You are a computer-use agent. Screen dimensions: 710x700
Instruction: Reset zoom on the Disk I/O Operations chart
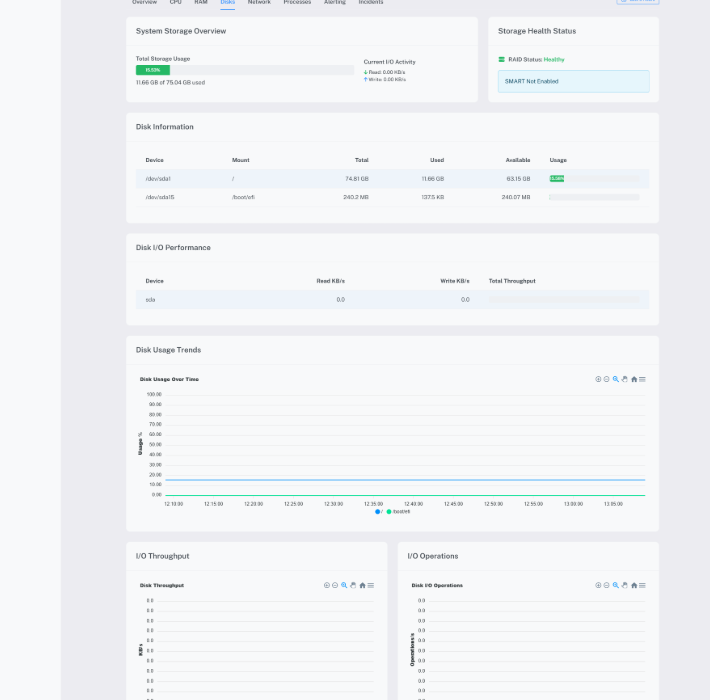click(634, 585)
